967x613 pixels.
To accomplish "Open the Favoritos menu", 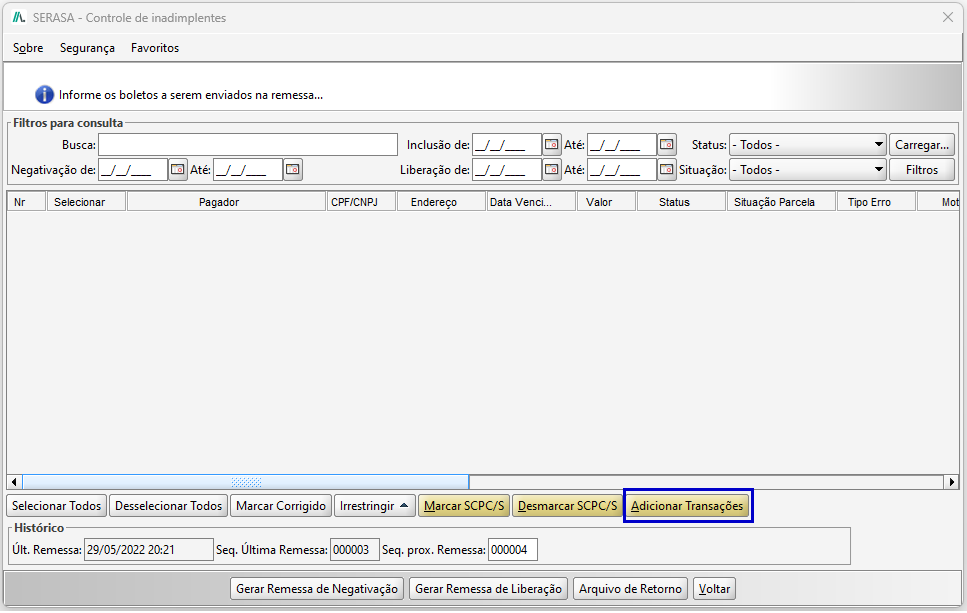I will (155, 48).
